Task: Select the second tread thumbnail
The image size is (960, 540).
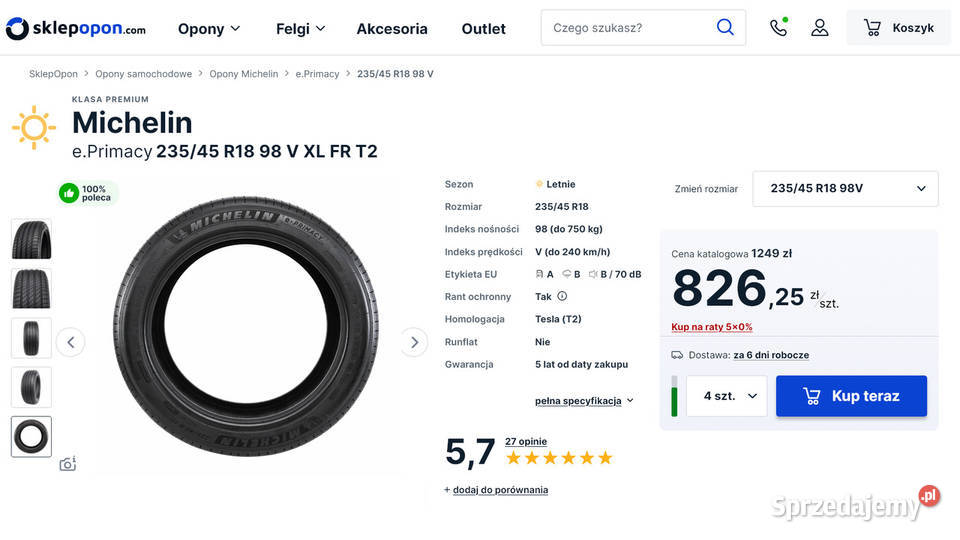Action: click(x=31, y=288)
